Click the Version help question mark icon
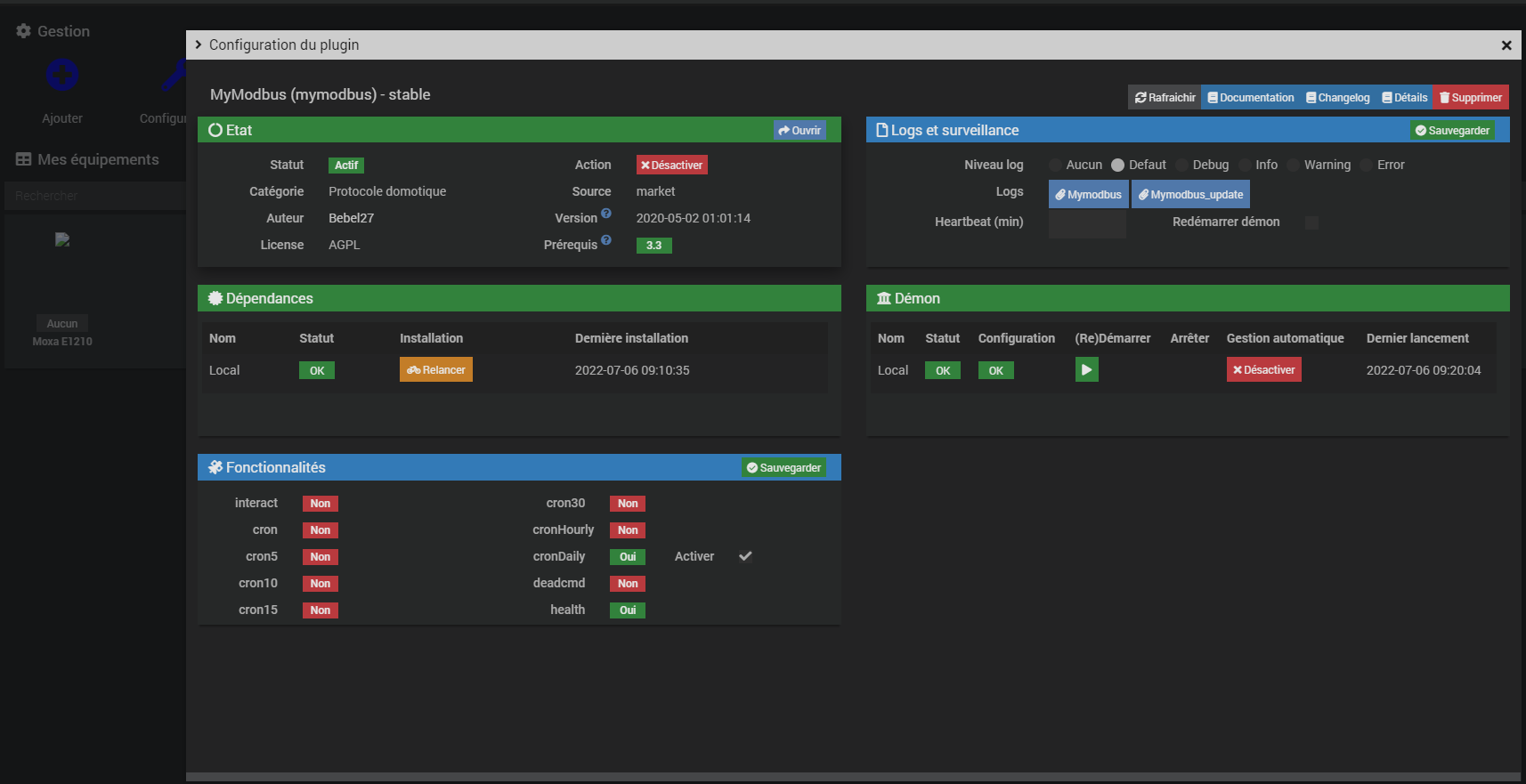The width and height of the screenshot is (1526, 784). tap(606, 214)
